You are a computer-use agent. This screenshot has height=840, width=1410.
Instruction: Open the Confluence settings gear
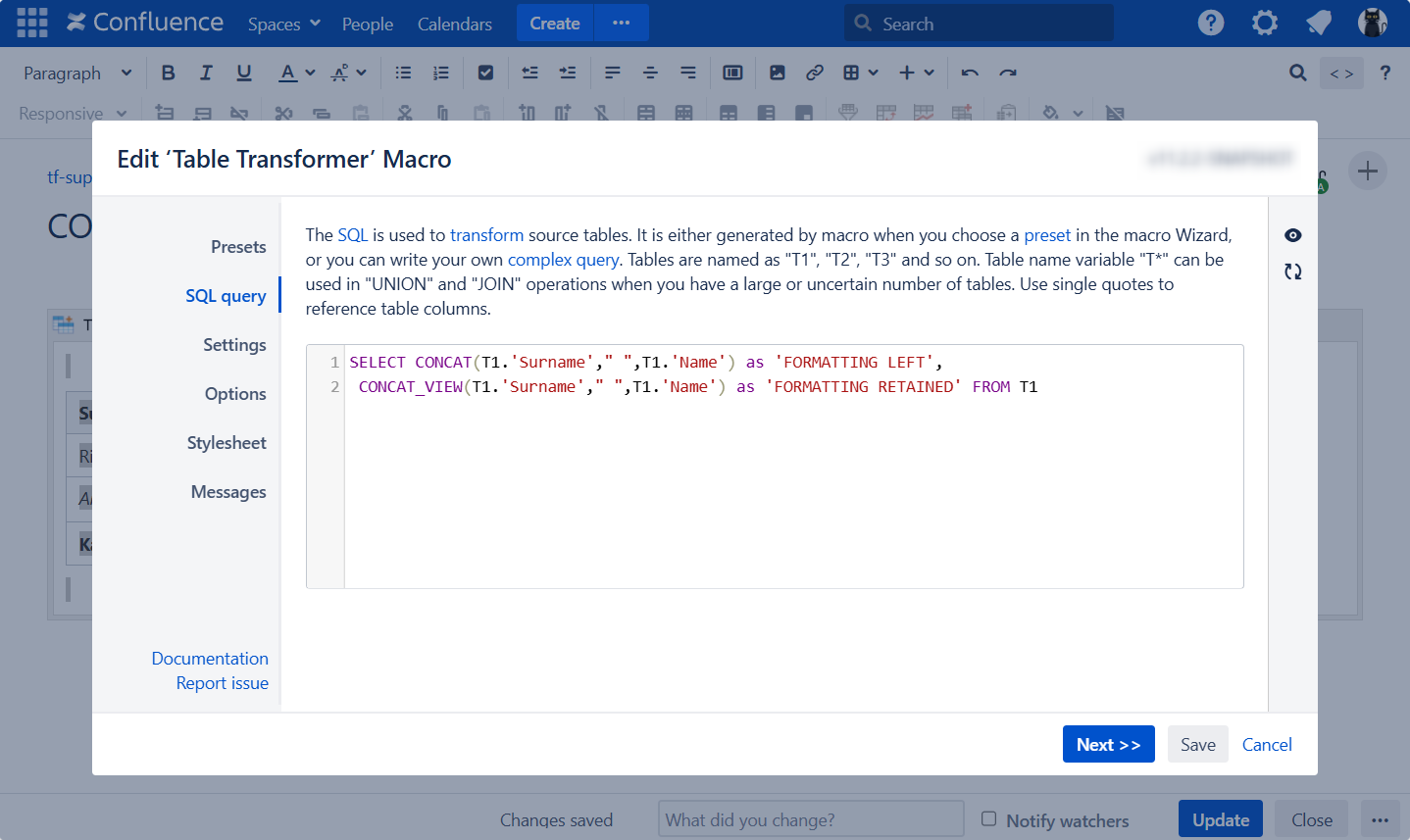[1265, 23]
